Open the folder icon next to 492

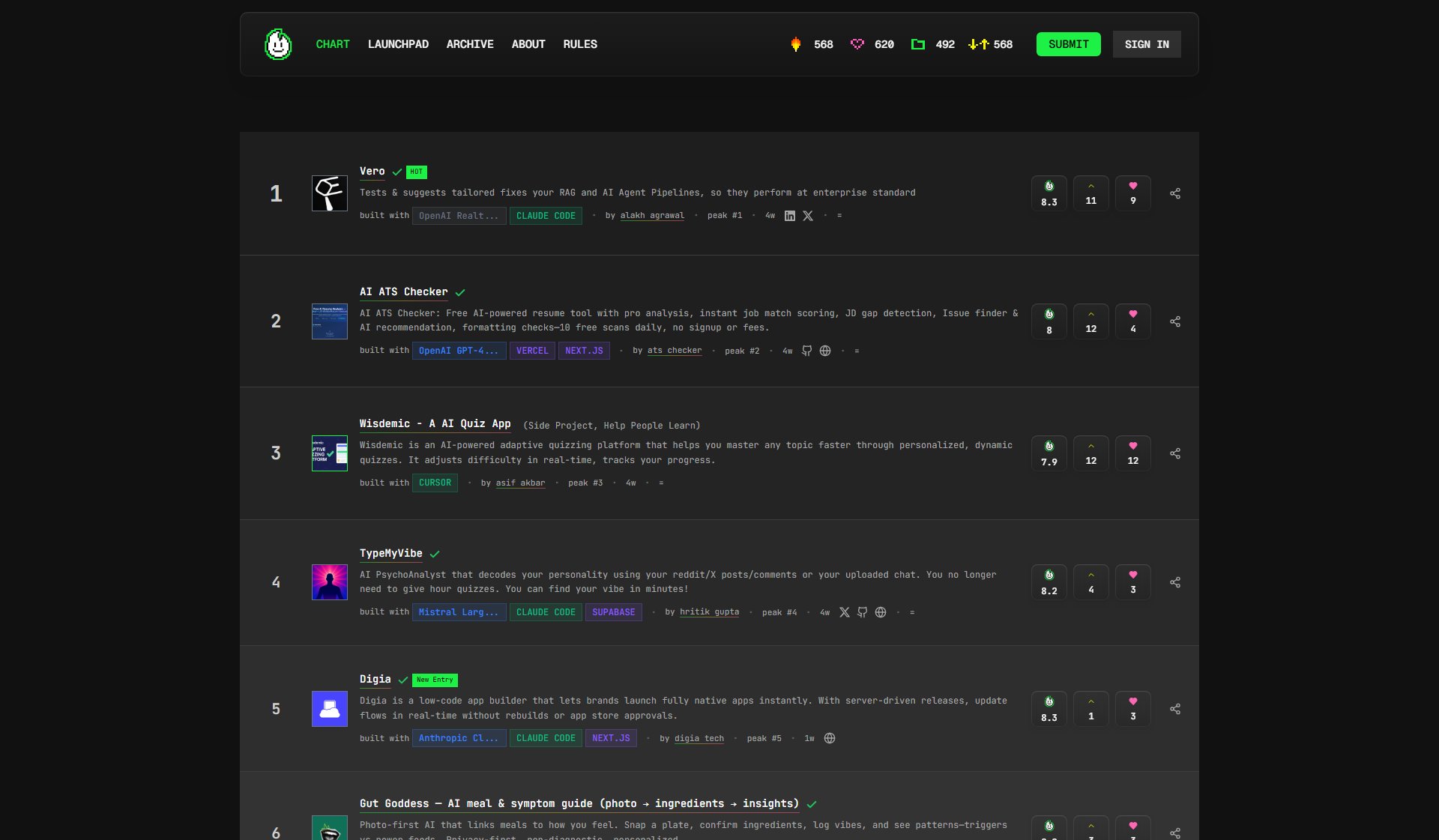pos(917,44)
